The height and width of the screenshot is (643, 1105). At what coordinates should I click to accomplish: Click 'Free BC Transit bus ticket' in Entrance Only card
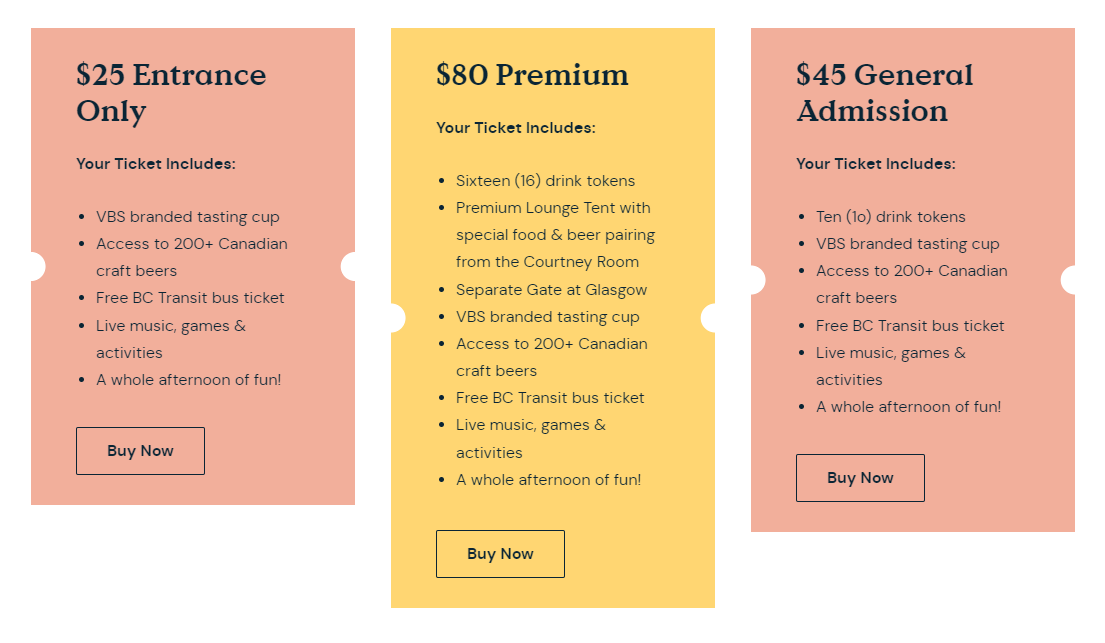coord(190,298)
